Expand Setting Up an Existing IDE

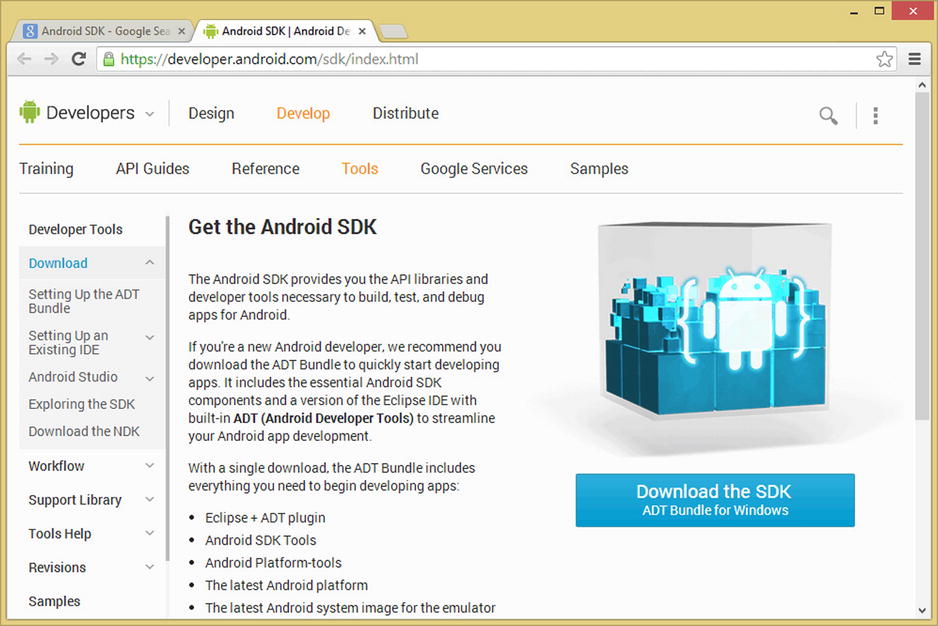pos(150,338)
